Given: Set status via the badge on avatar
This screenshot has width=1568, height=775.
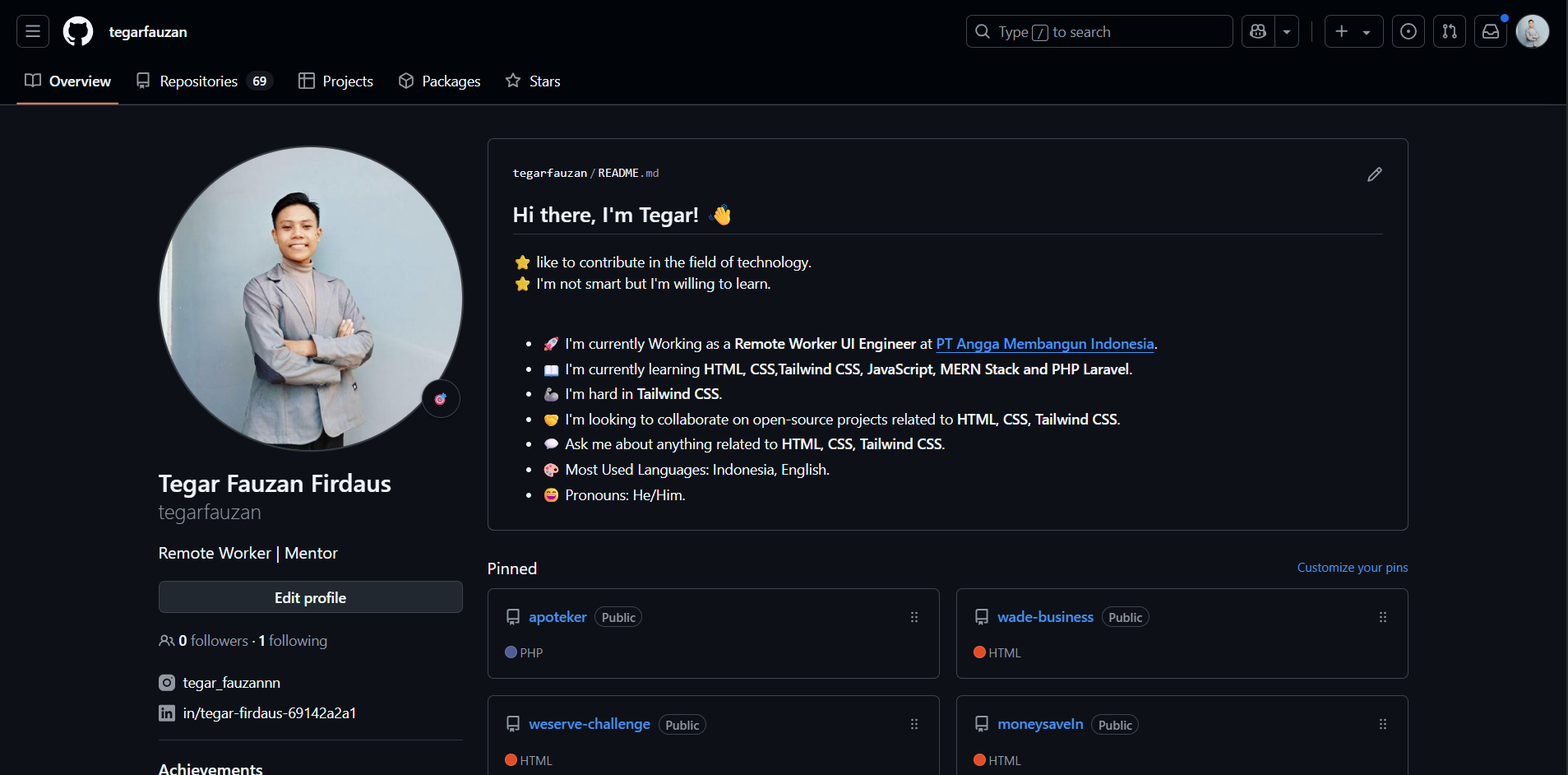Looking at the screenshot, I should pyautogui.click(x=441, y=399).
